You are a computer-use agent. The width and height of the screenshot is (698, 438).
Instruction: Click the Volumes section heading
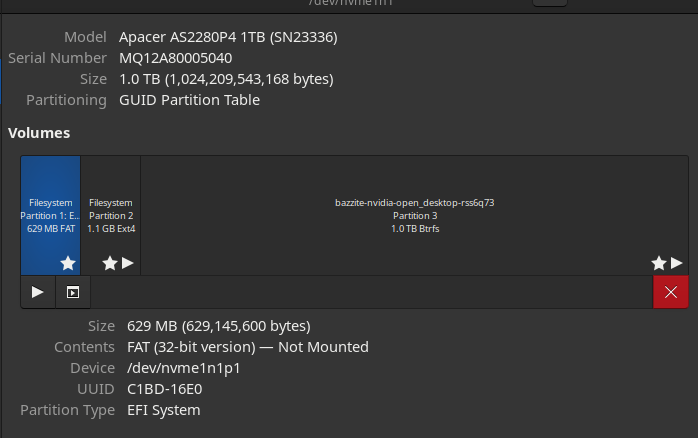[39, 132]
